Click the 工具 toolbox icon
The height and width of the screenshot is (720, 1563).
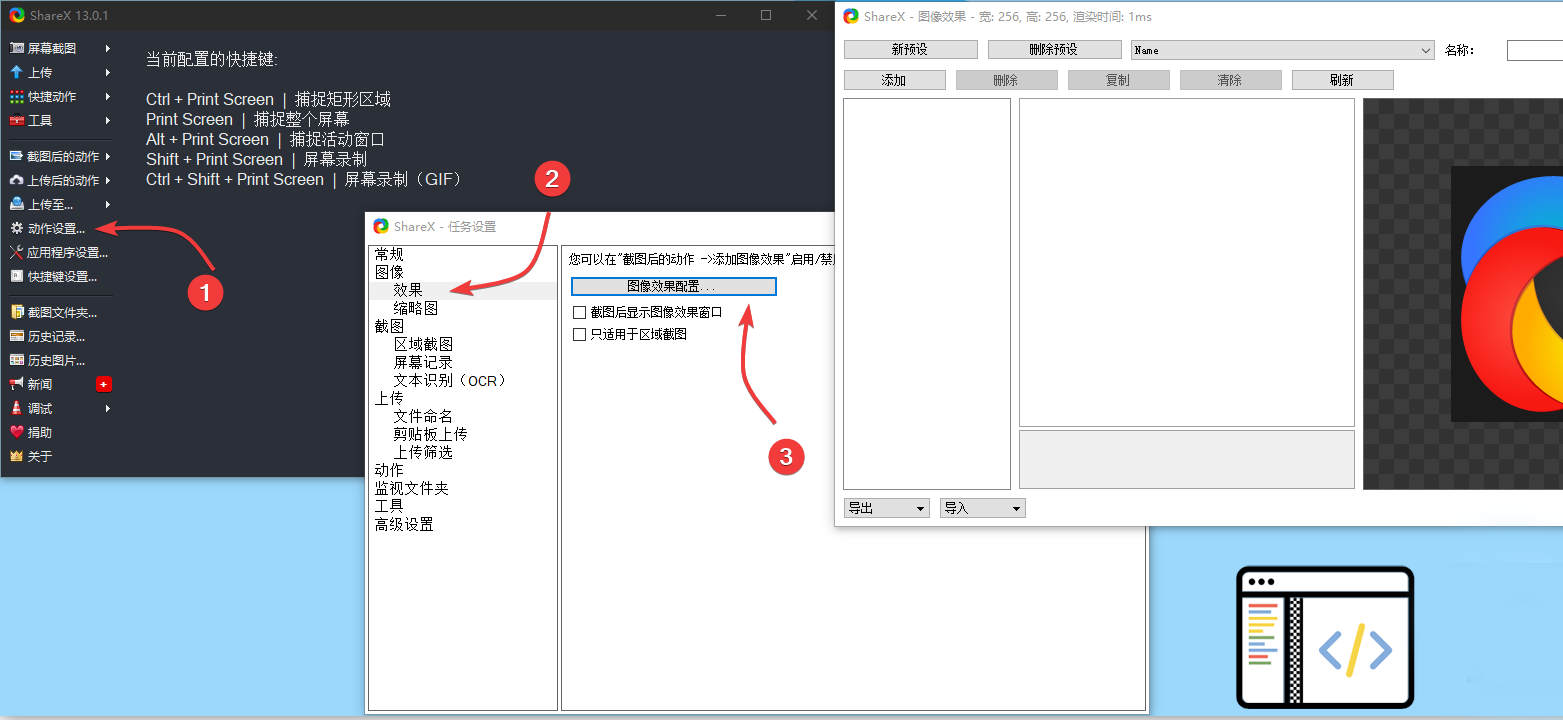point(16,120)
